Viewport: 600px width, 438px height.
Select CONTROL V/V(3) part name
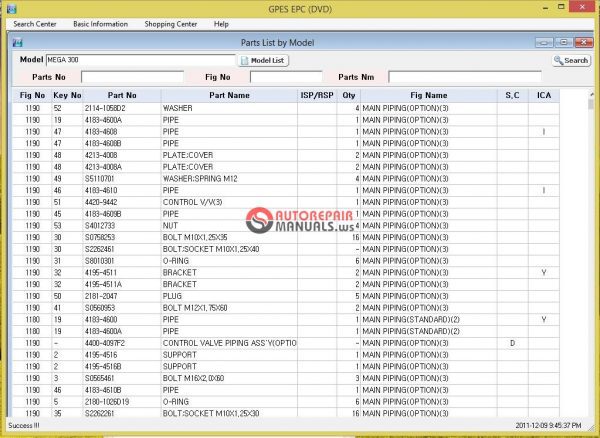pos(229,202)
